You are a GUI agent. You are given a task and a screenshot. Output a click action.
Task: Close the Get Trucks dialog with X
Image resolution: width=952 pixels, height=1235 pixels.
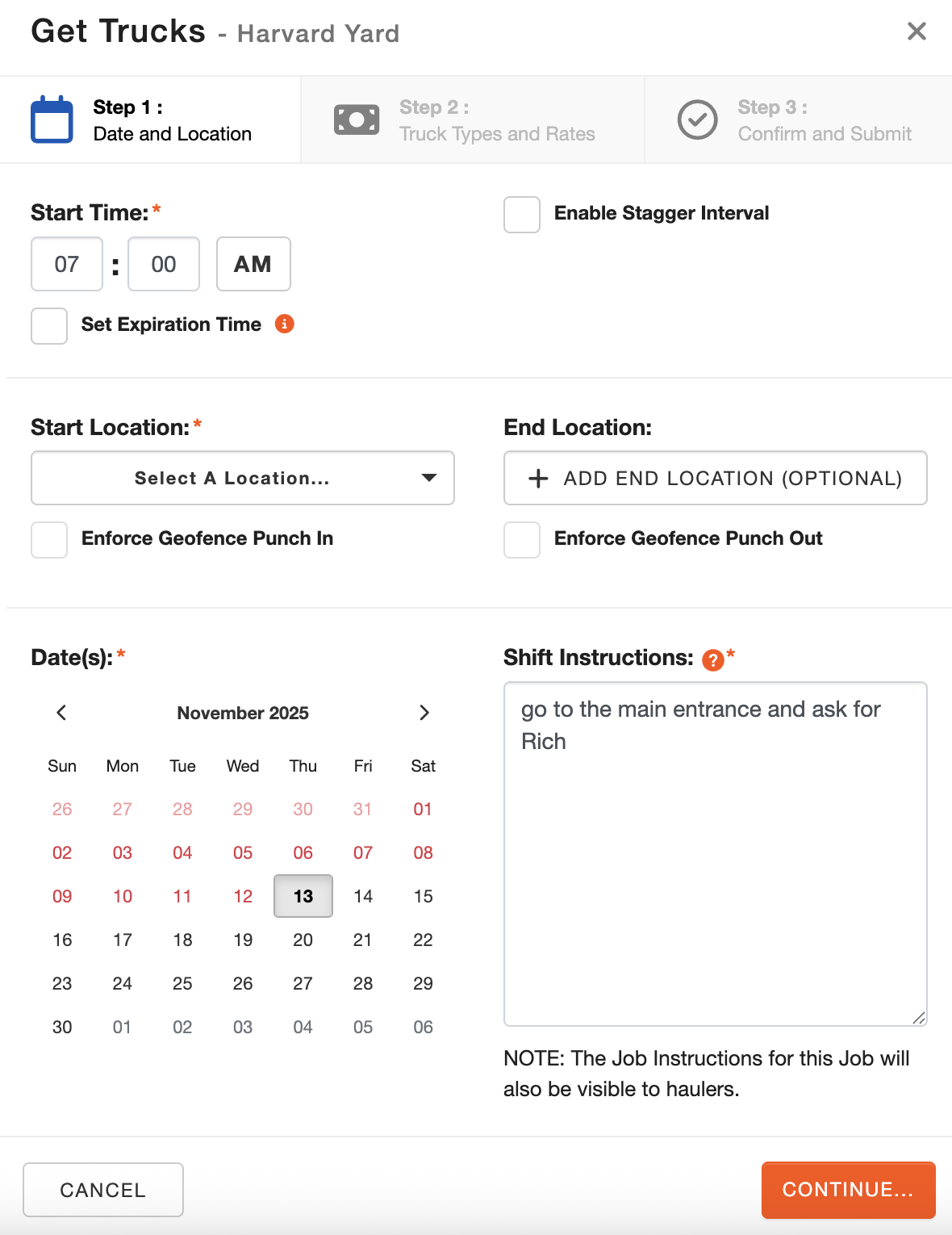pos(917,31)
